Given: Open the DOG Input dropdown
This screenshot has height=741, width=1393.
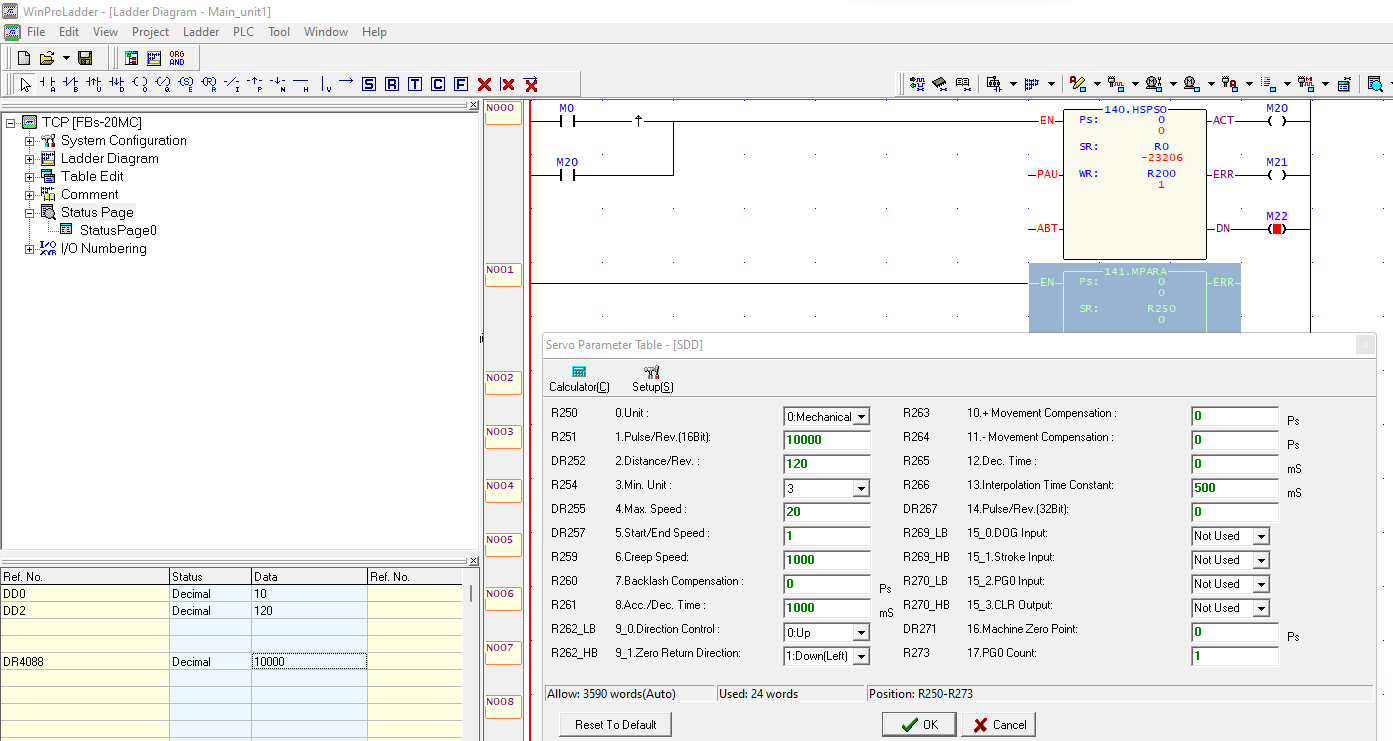Looking at the screenshot, I should click(x=1261, y=537).
